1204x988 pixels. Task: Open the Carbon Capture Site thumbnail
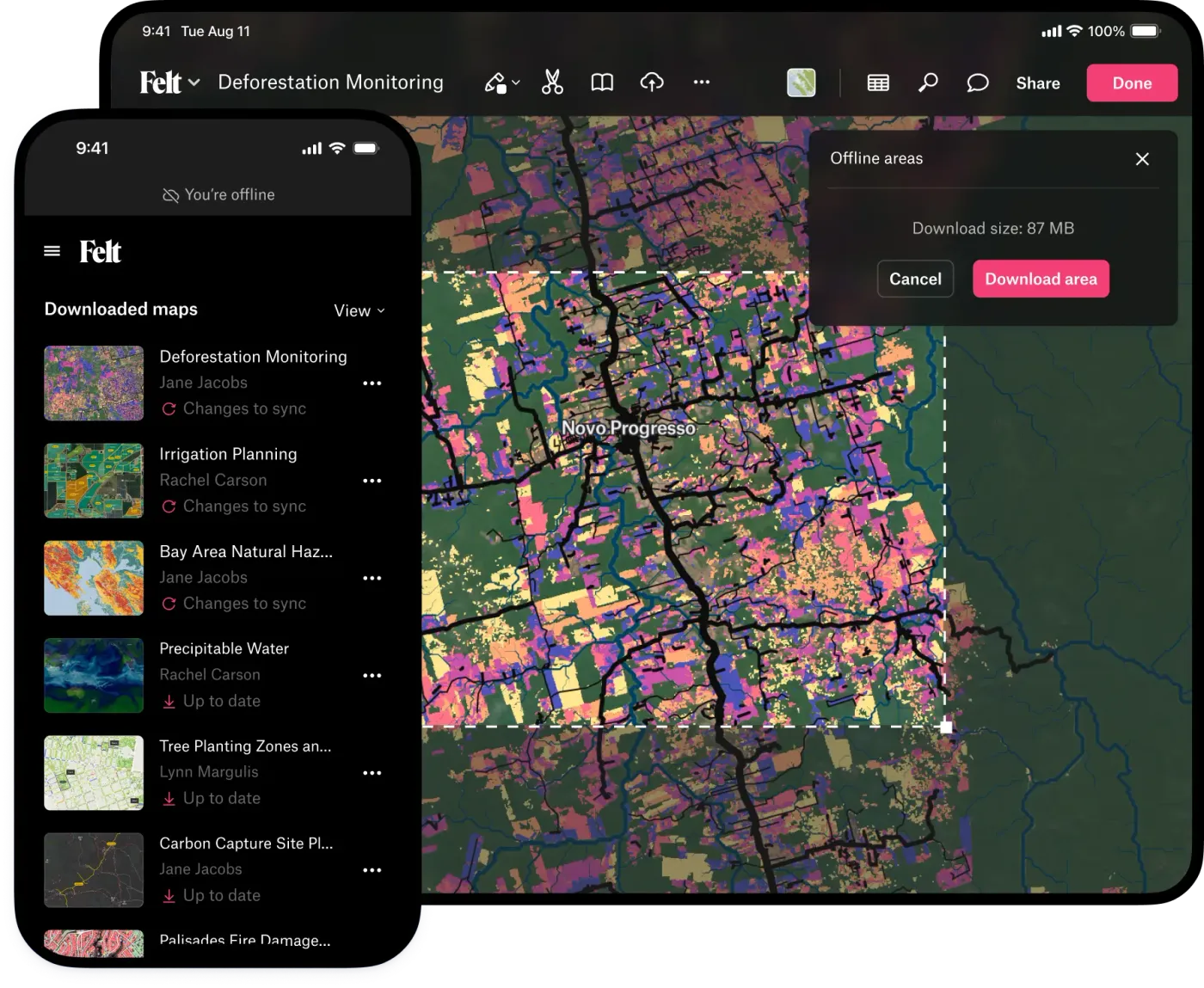(94, 869)
